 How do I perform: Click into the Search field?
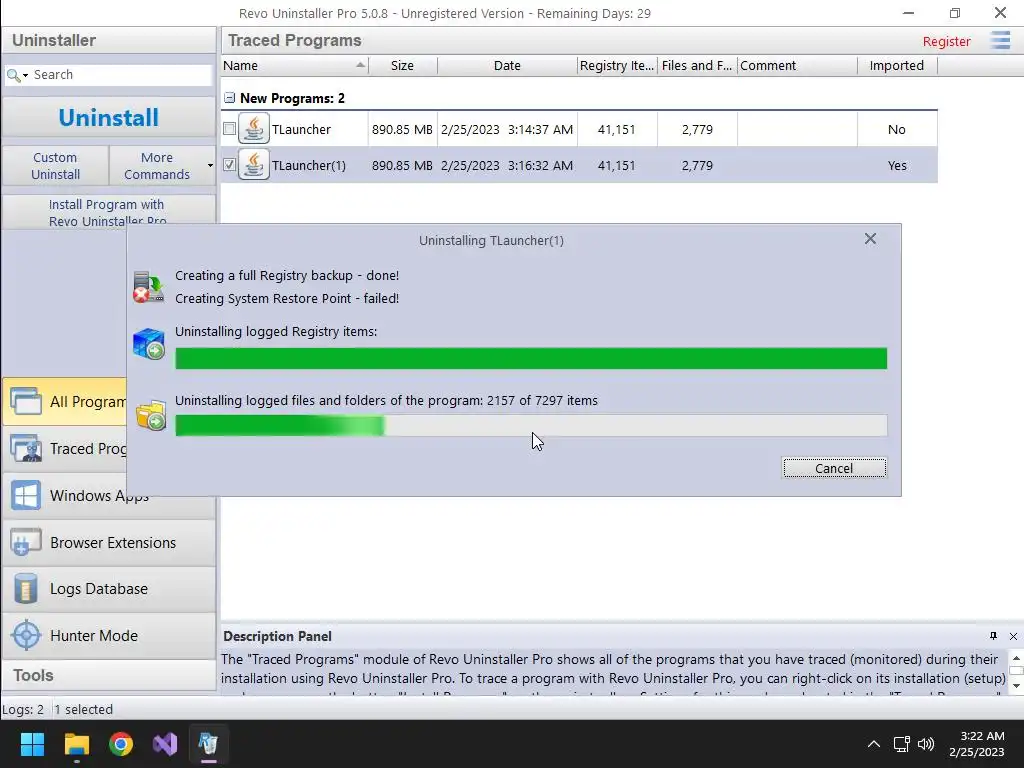coord(121,74)
